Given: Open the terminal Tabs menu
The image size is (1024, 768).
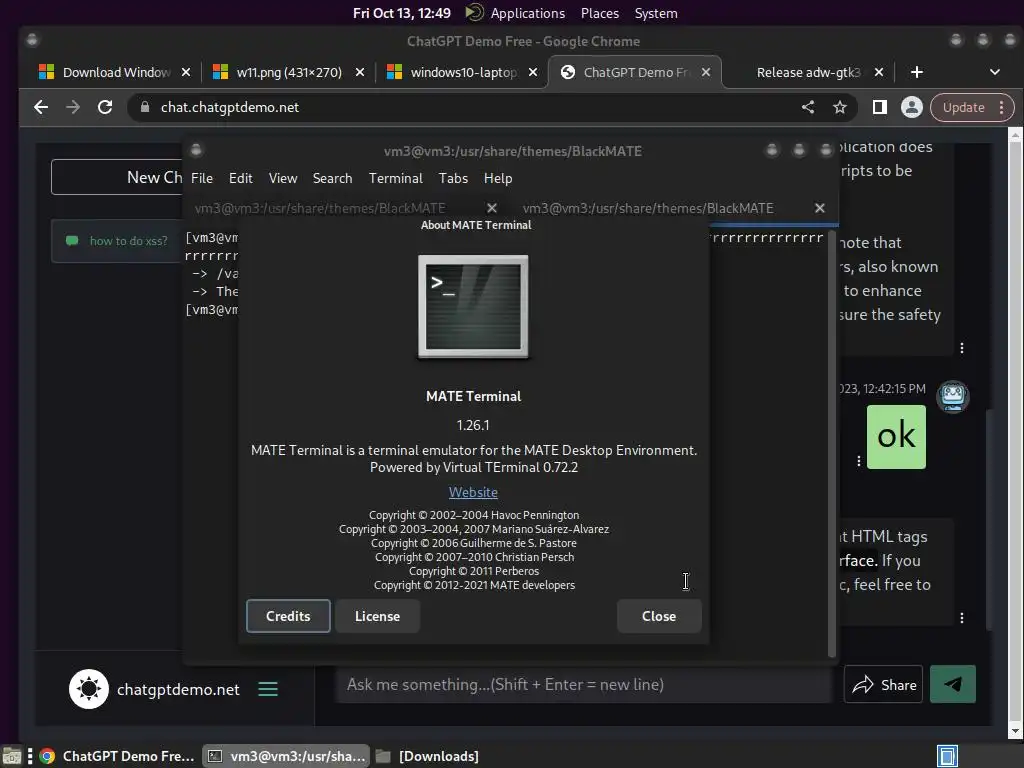Looking at the screenshot, I should click(x=453, y=178).
